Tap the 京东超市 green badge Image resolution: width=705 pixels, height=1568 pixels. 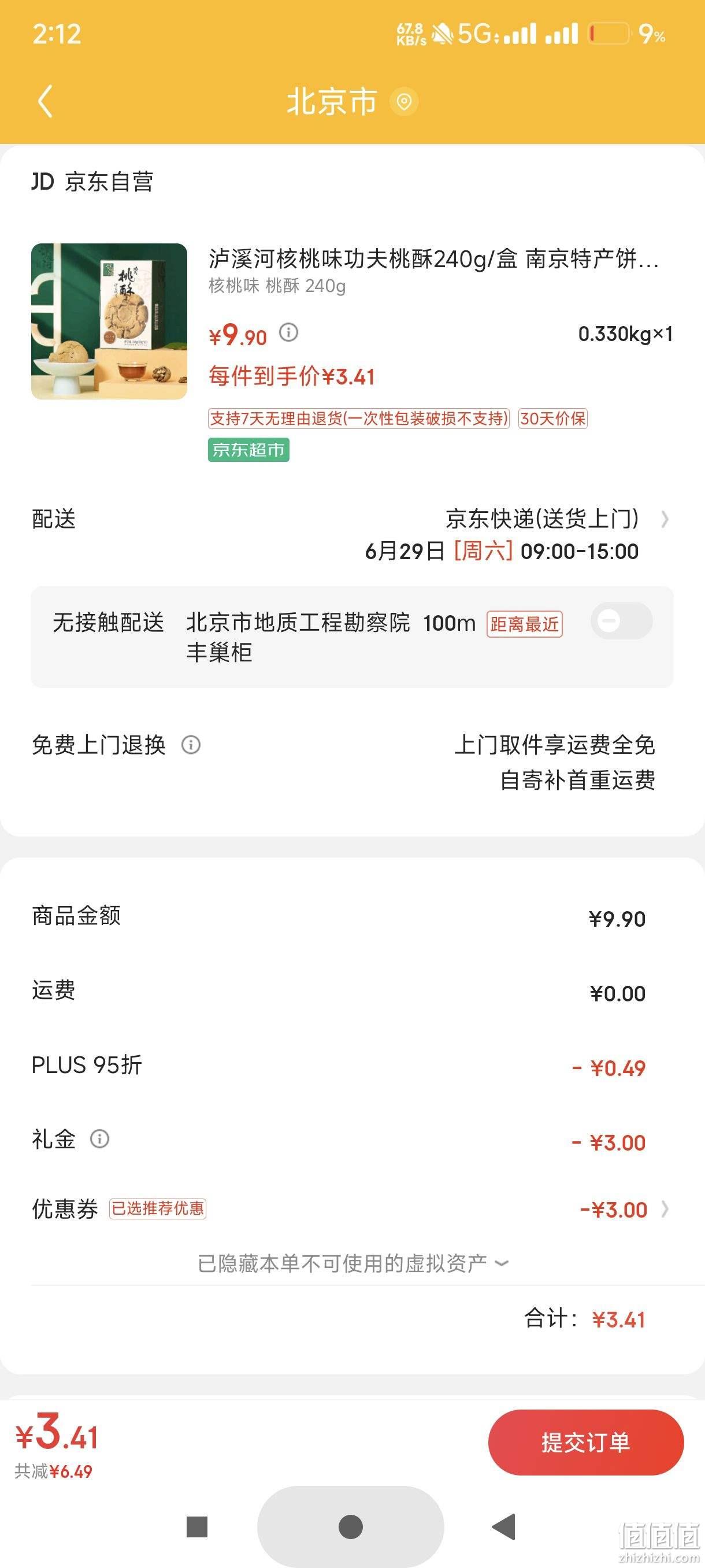tap(248, 450)
